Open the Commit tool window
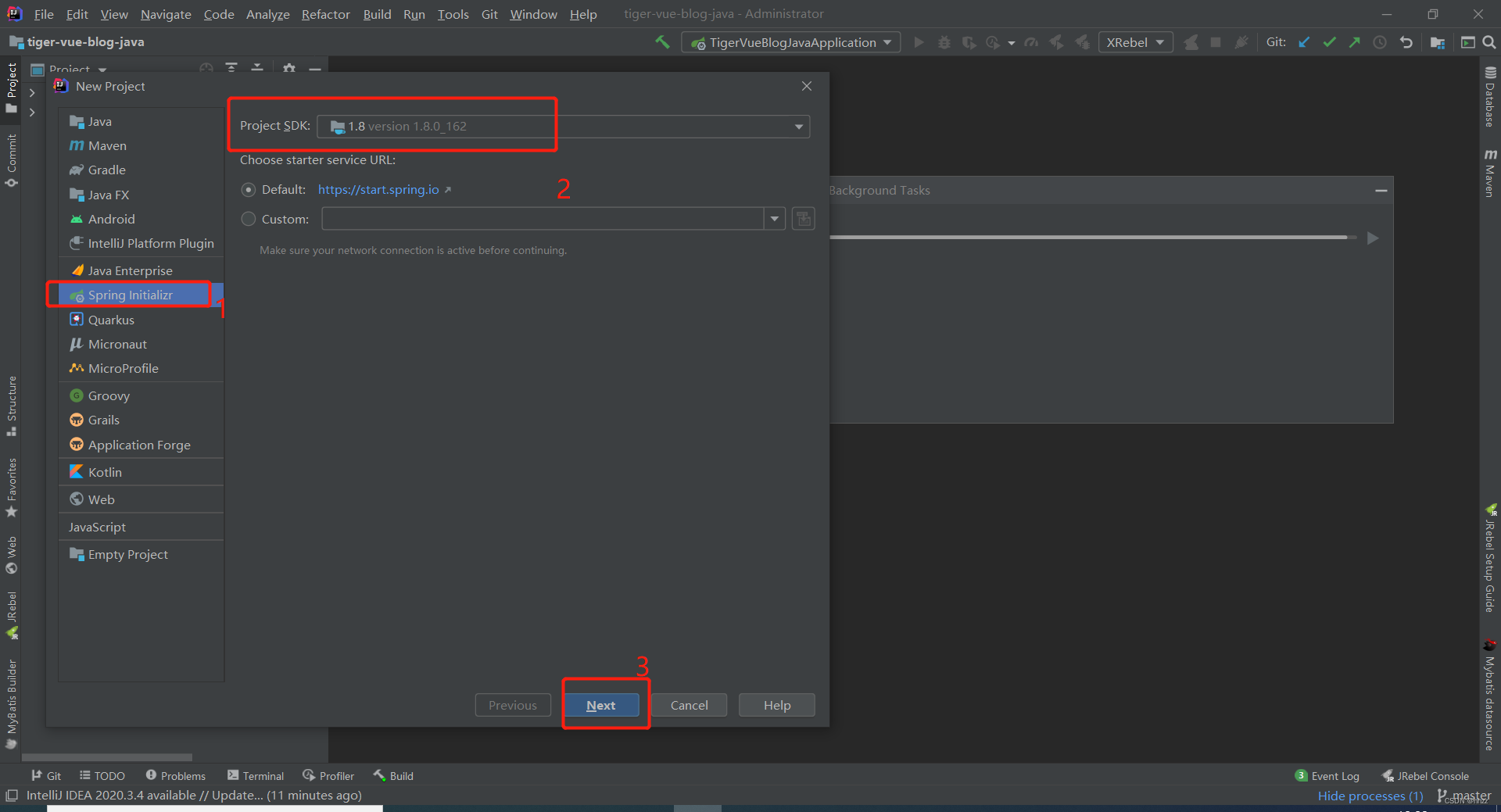The image size is (1501, 812). tap(12, 161)
